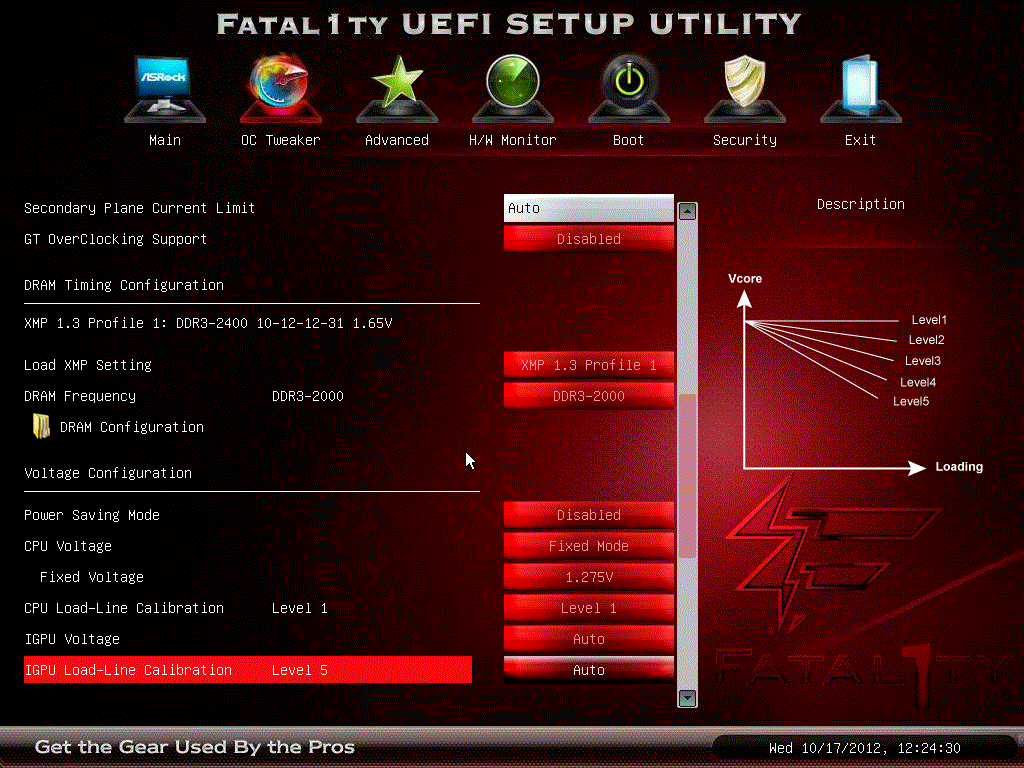
Task: Select the CPU Voltage row label
Action: (x=67, y=546)
